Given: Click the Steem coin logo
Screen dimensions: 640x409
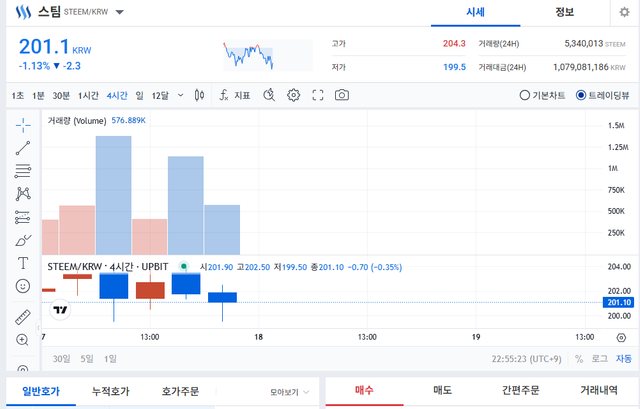Looking at the screenshot, I should (23, 12).
